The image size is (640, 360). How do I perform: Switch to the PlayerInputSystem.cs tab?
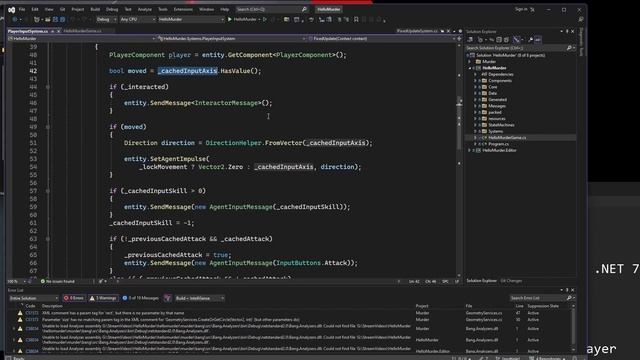[28, 31]
